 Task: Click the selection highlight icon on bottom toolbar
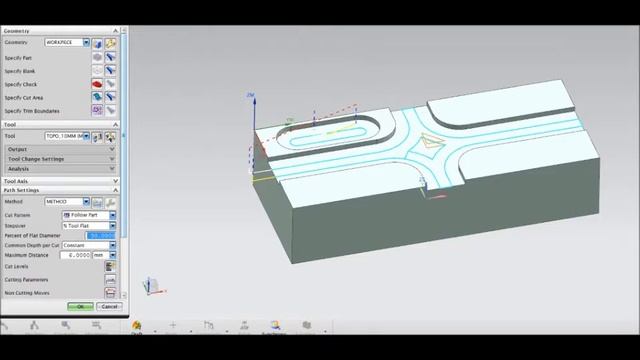click(275, 325)
